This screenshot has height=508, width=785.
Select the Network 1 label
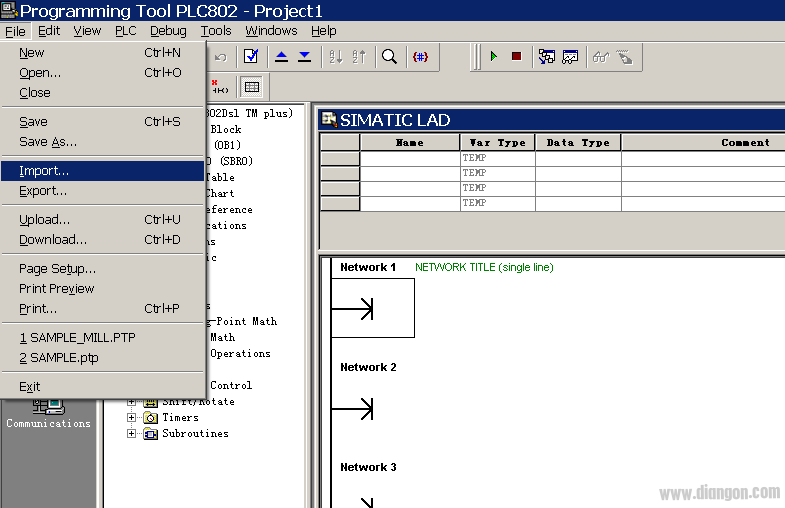[x=368, y=267]
